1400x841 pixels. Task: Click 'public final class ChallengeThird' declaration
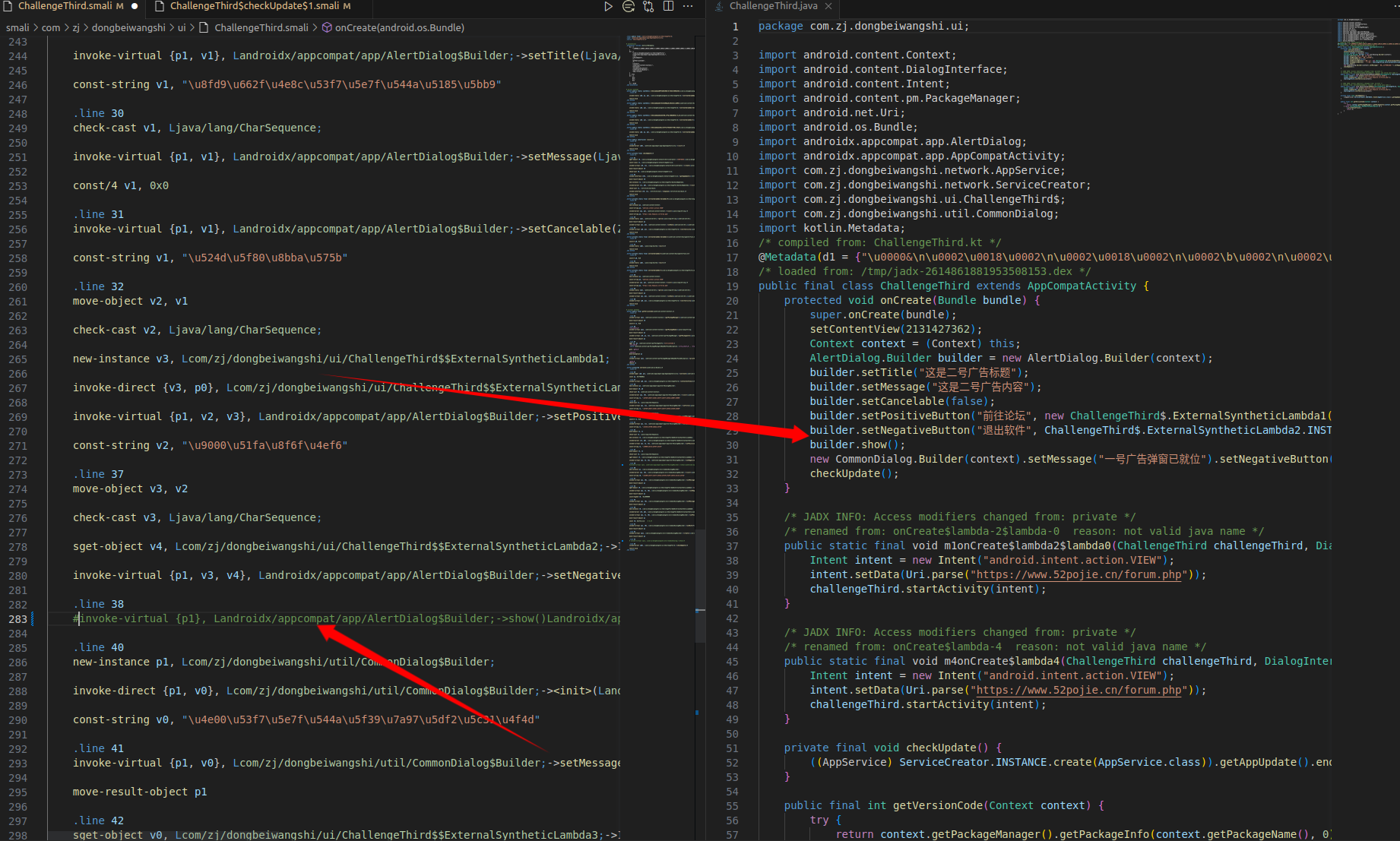click(954, 286)
